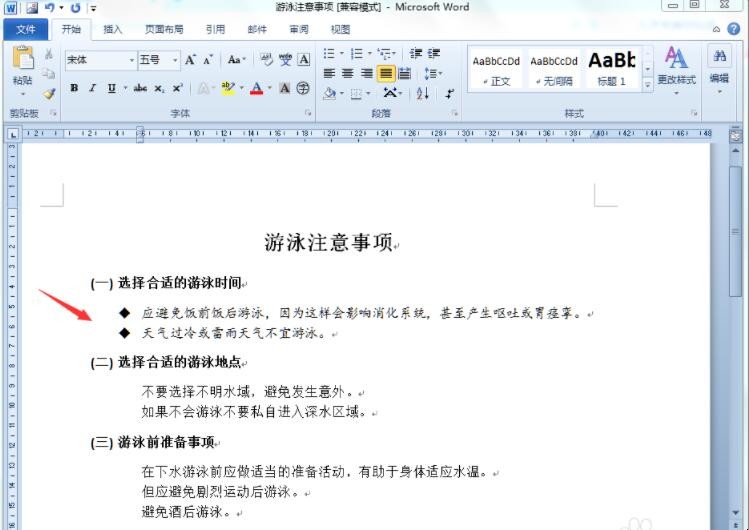Open the font name dropdown 宋体
This screenshot has height=530, width=749.
(131, 60)
